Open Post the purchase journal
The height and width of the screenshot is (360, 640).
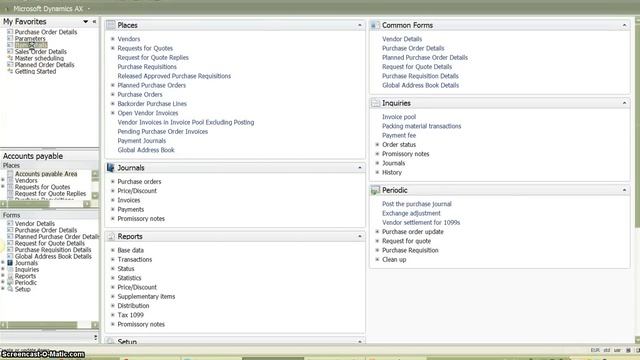(x=417, y=204)
